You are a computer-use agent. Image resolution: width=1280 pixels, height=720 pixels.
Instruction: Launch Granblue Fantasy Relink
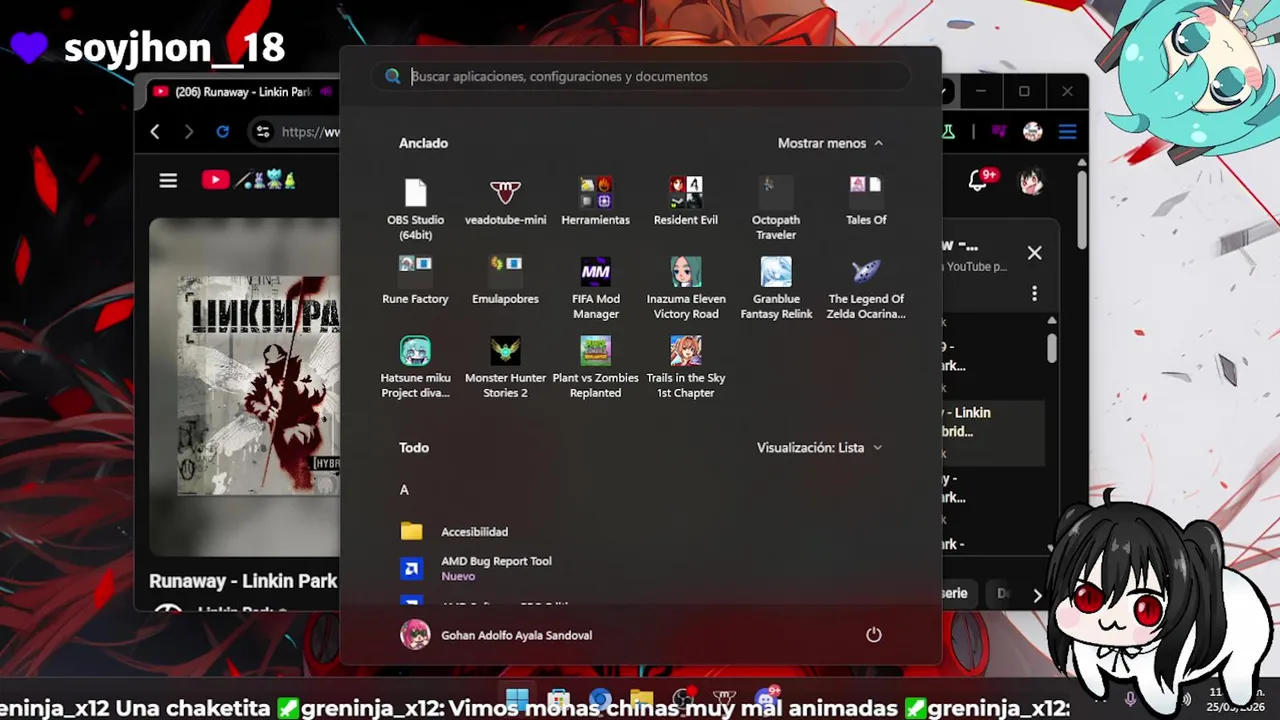(x=776, y=288)
